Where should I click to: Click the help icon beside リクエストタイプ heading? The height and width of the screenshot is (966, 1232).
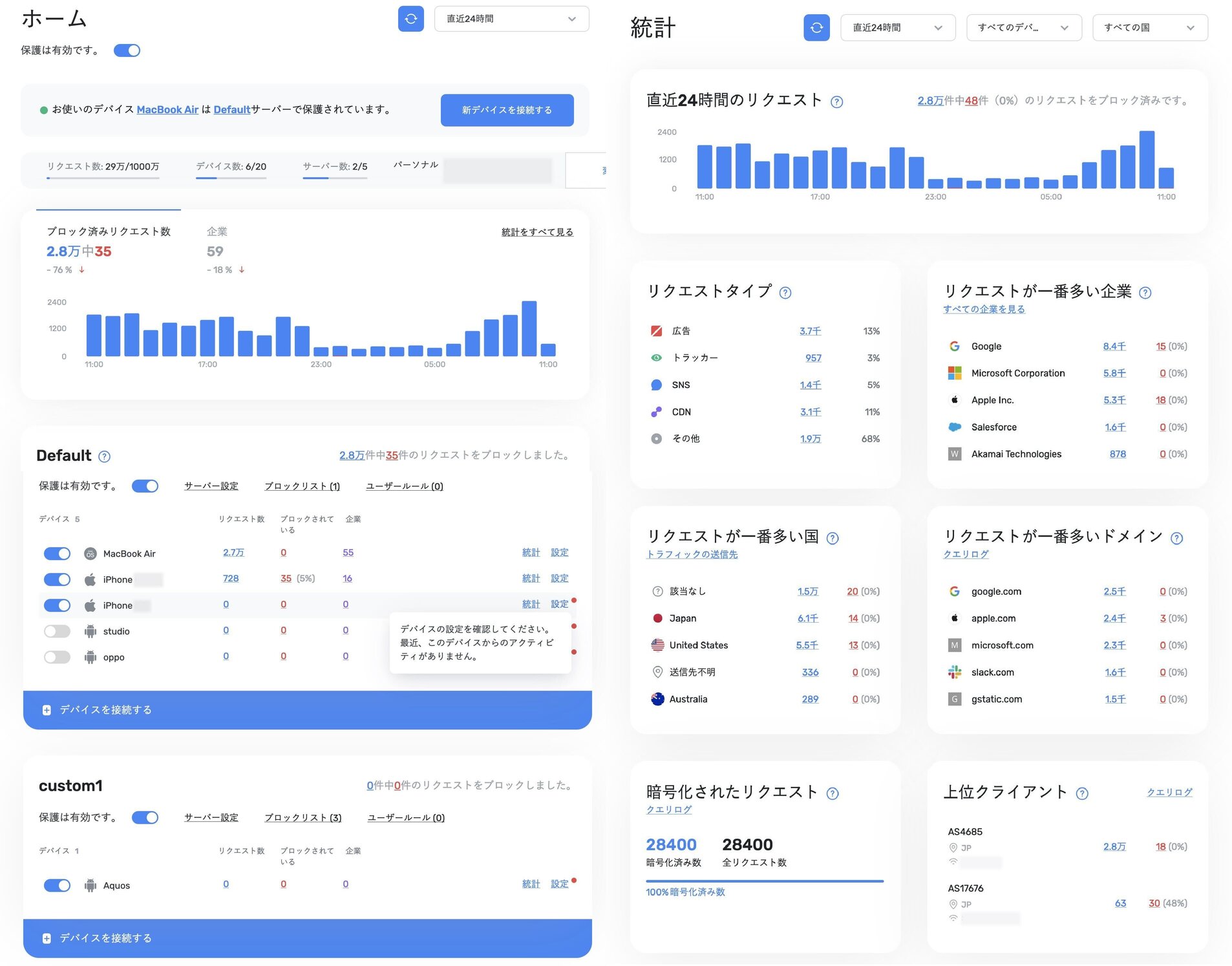(x=785, y=292)
